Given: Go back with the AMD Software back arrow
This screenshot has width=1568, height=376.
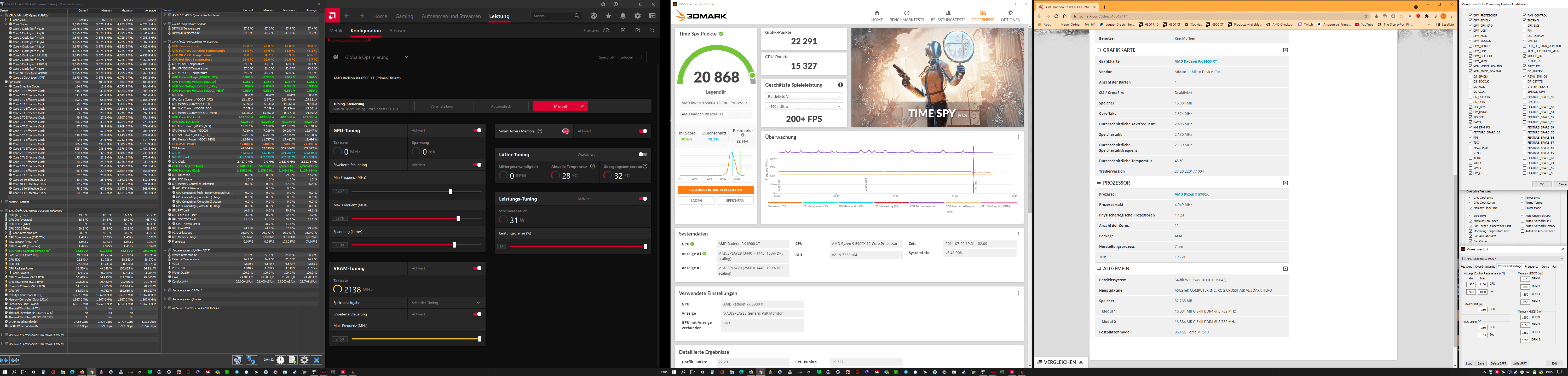Looking at the screenshot, I should pyautogui.click(x=347, y=16).
